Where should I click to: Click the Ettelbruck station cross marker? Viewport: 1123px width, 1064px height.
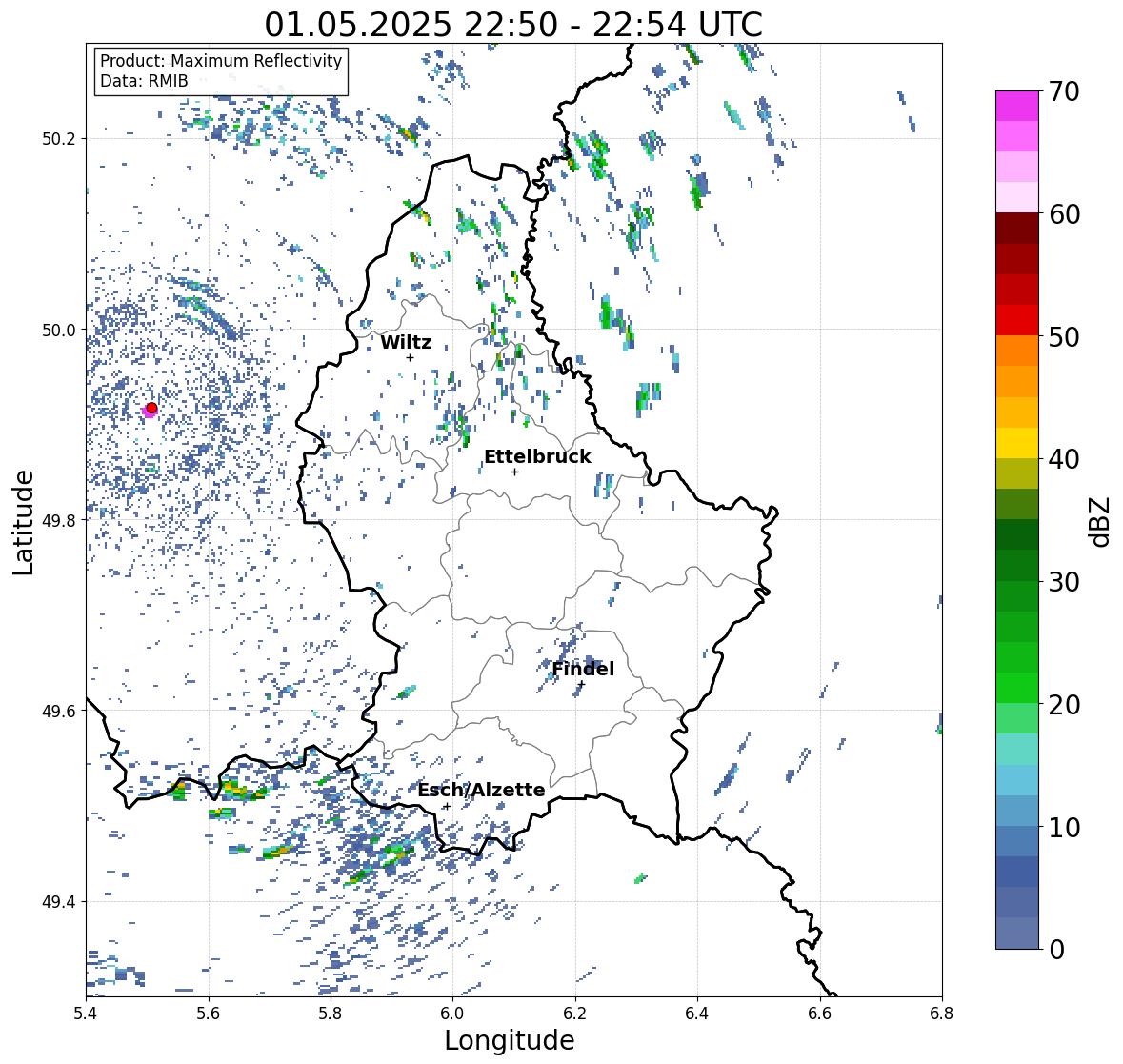[514, 472]
